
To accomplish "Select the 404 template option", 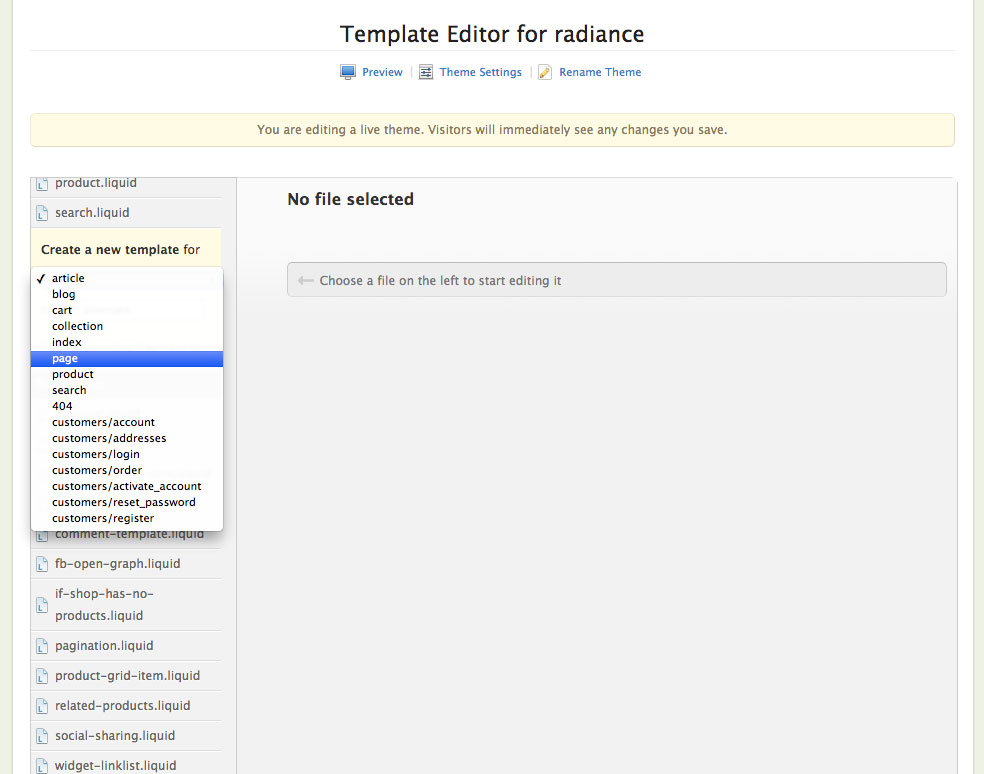I will (62, 406).
